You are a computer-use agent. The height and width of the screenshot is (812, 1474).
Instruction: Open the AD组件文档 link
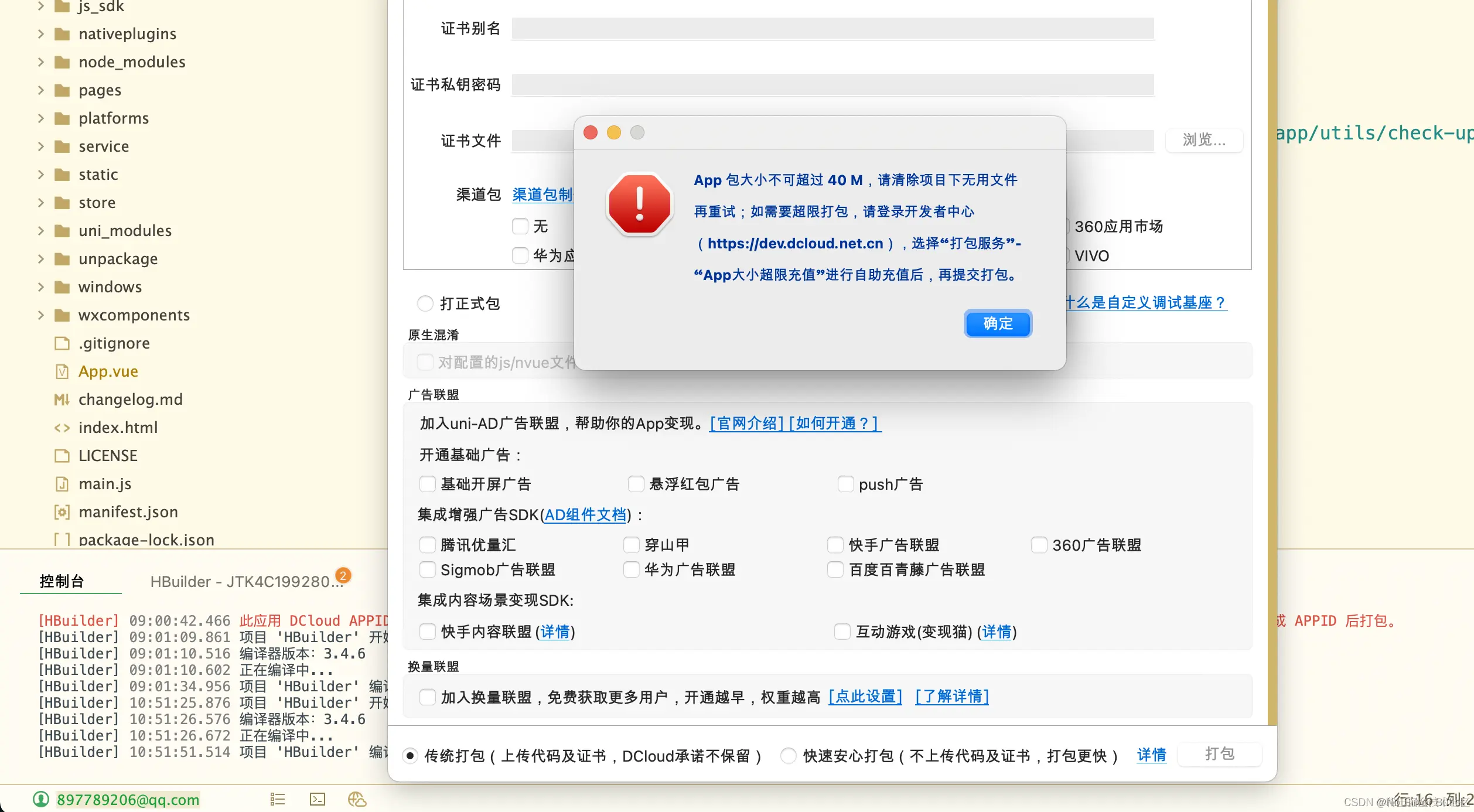(x=584, y=515)
